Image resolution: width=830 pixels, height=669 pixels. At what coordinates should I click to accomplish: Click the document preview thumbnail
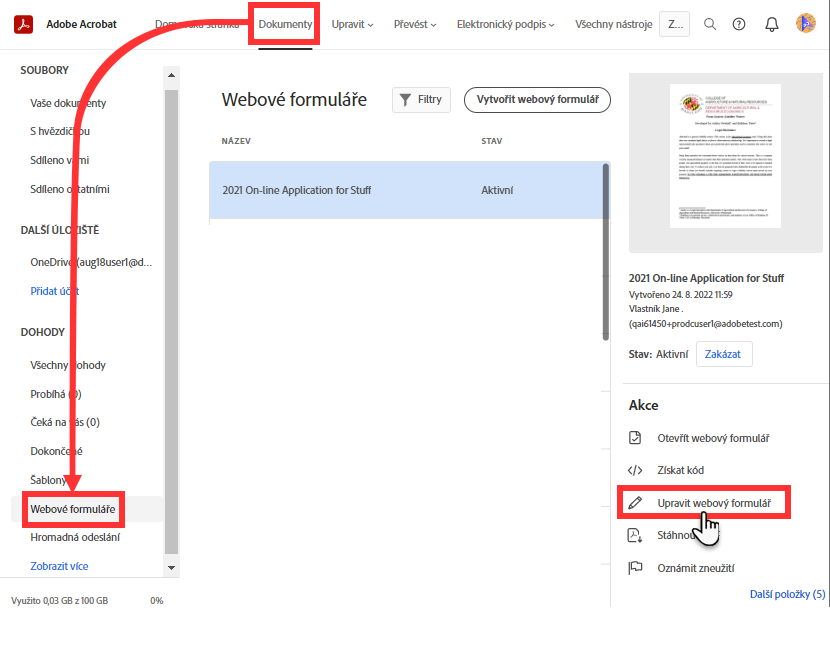(725, 156)
